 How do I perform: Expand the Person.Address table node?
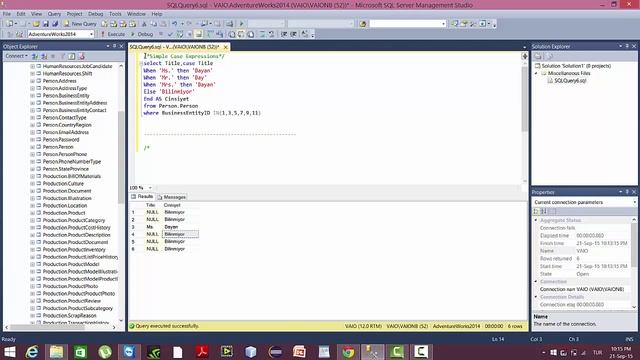click(32, 81)
